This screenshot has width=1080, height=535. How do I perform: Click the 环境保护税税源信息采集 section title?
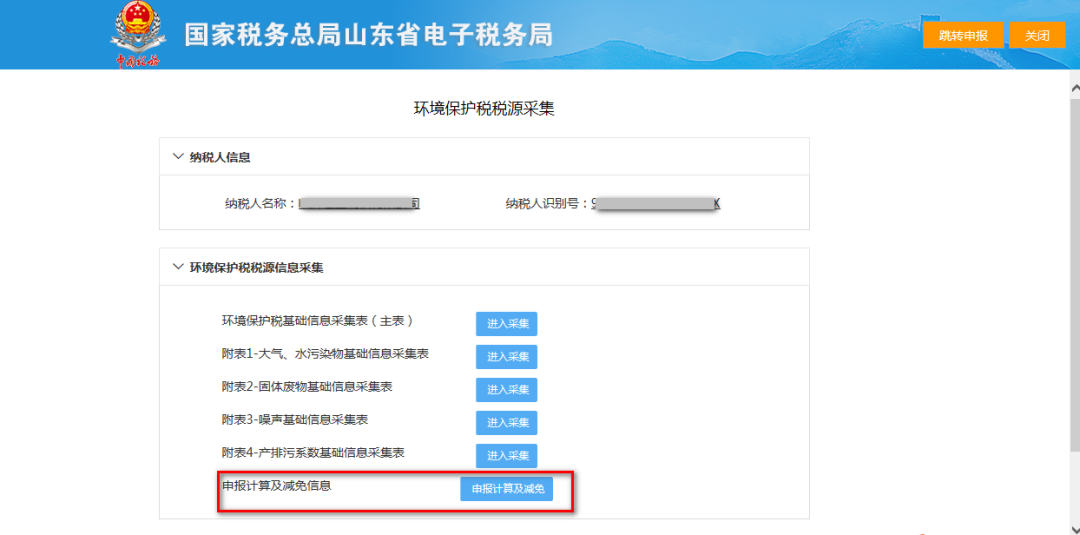pos(257,268)
